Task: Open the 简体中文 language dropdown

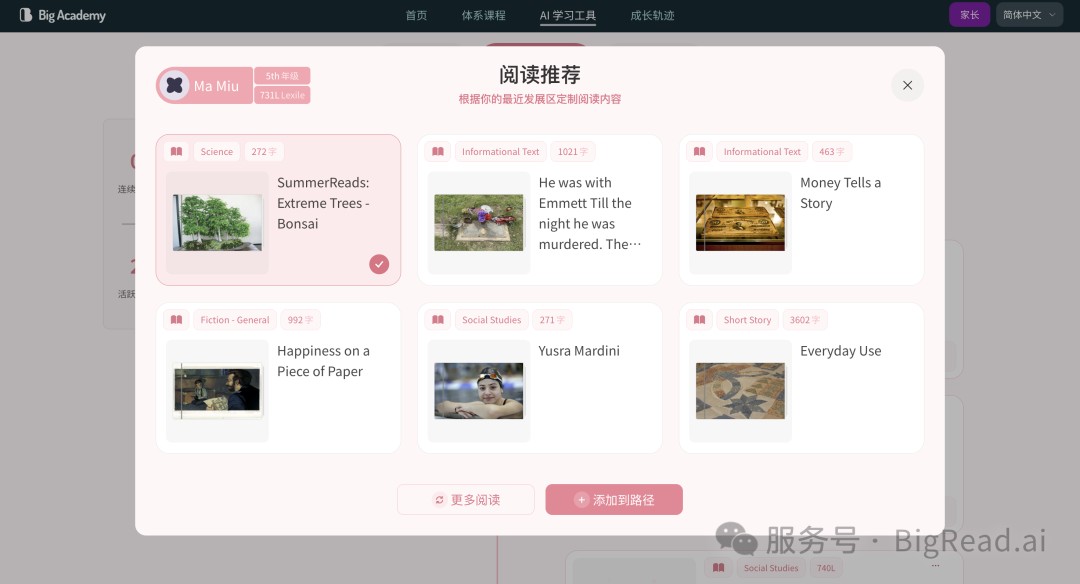Action: [1029, 15]
